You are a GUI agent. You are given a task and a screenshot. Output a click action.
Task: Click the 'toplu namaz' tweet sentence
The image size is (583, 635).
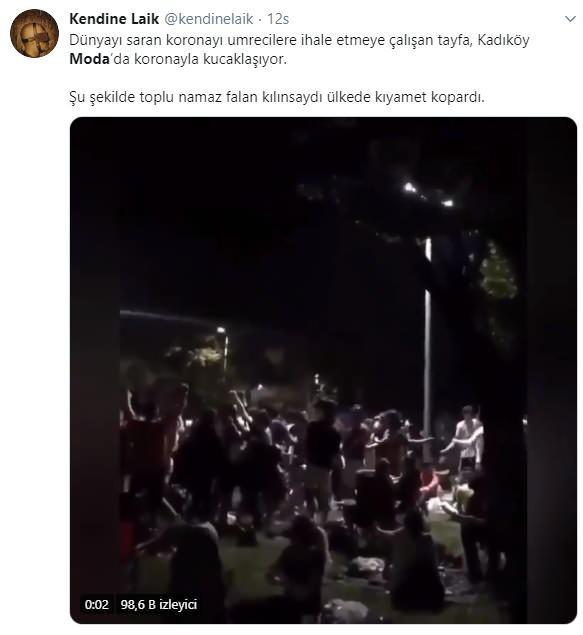(x=277, y=97)
